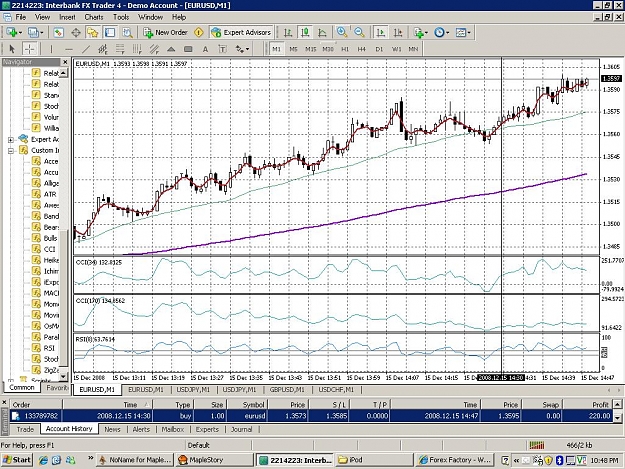Viewport: 625px width, 469px height.
Task: Select the triangle shape drawing tool
Action: coord(171,49)
